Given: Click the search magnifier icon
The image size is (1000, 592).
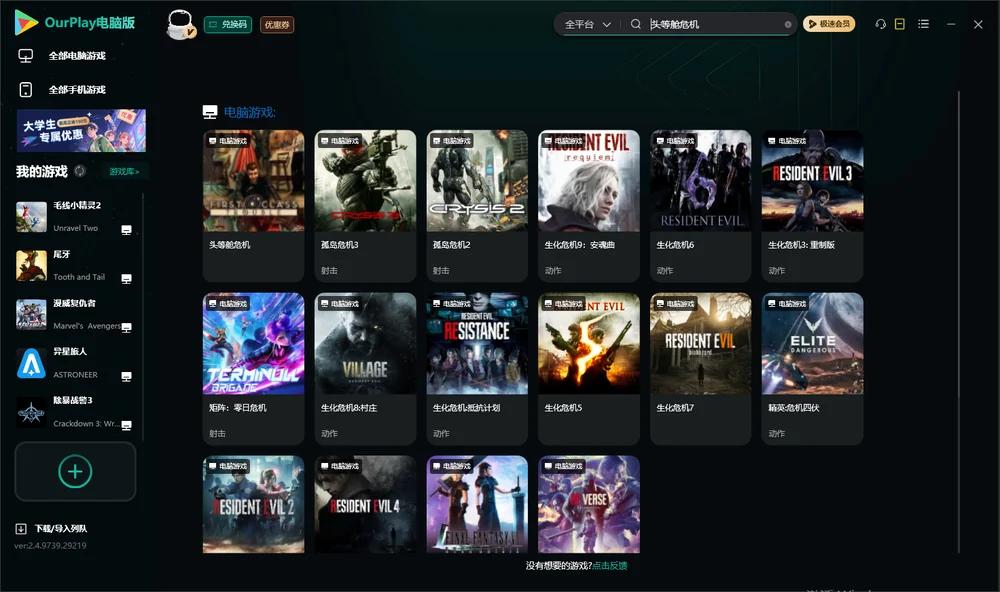Looking at the screenshot, I should pyautogui.click(x=636, y=24).
